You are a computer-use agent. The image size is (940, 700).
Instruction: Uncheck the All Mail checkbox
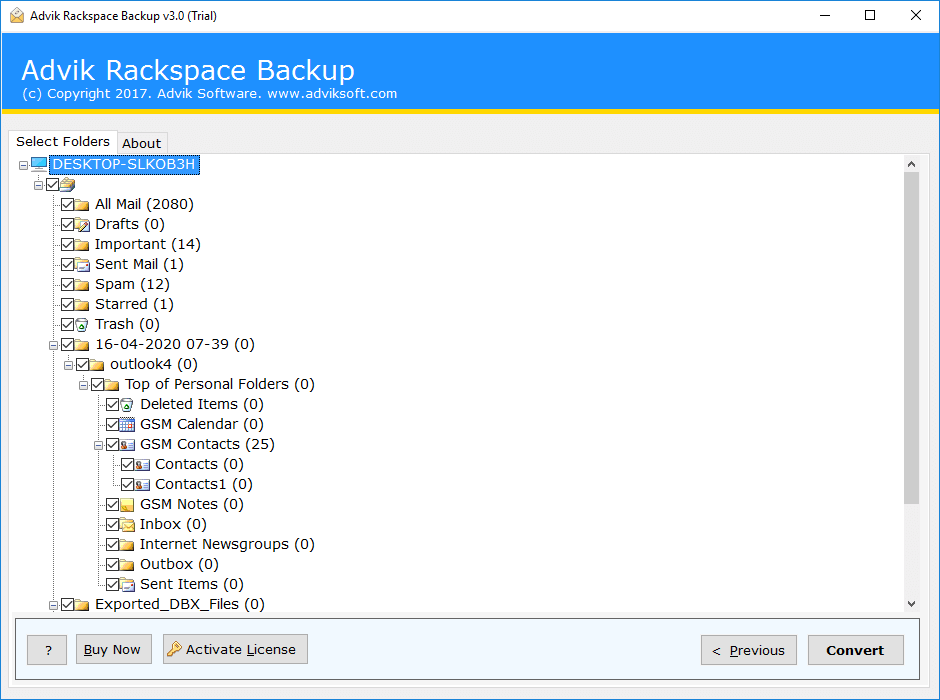point(67,204)
